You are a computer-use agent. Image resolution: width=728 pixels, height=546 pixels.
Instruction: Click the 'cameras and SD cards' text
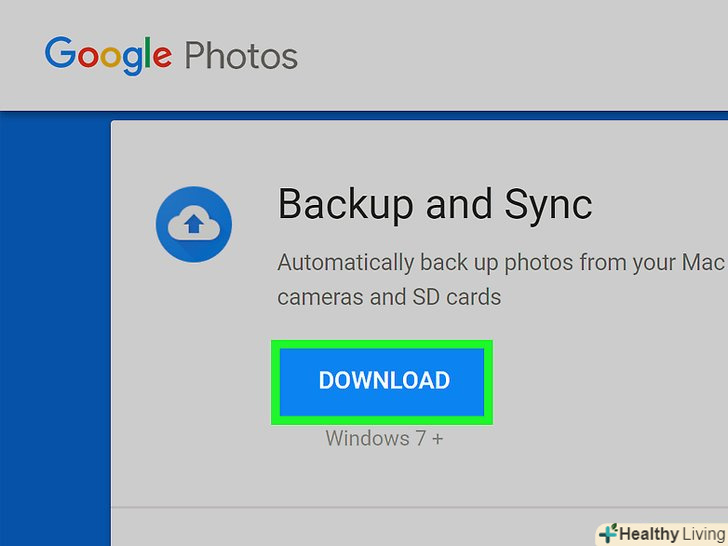pos(389,297)
